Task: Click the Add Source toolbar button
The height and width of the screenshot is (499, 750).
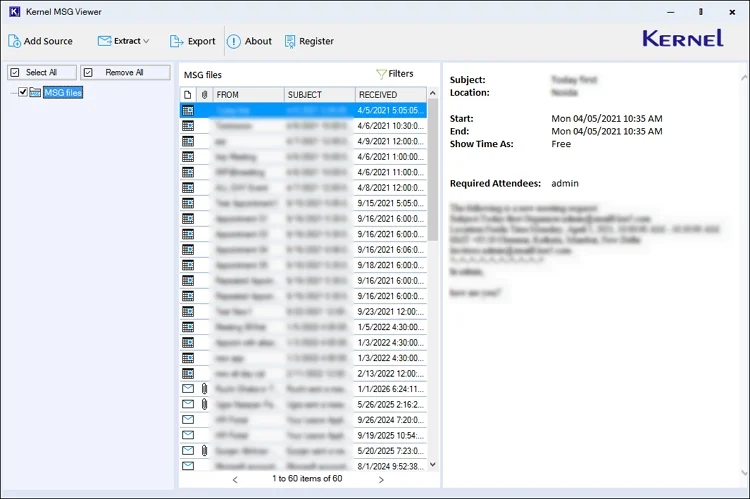Action: [x=41, y=41]
